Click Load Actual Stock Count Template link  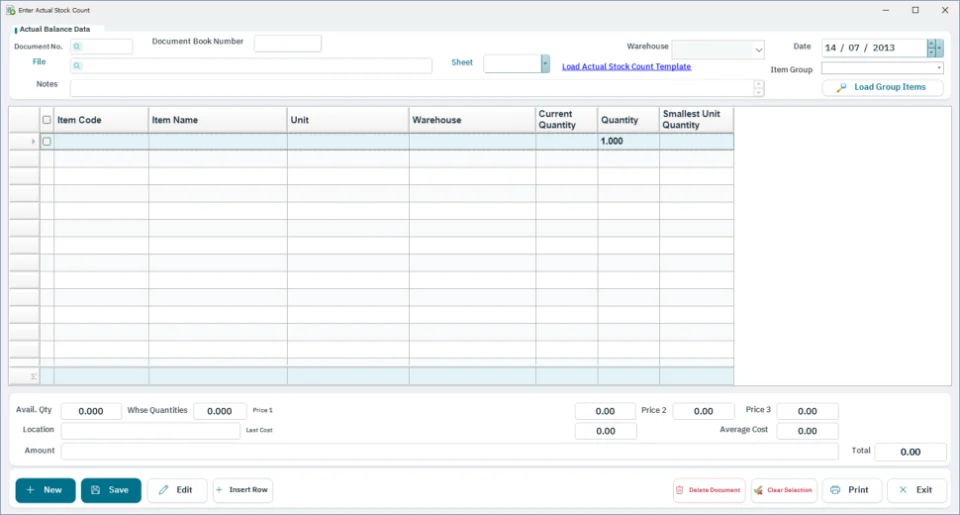click(x=626, y=67)
